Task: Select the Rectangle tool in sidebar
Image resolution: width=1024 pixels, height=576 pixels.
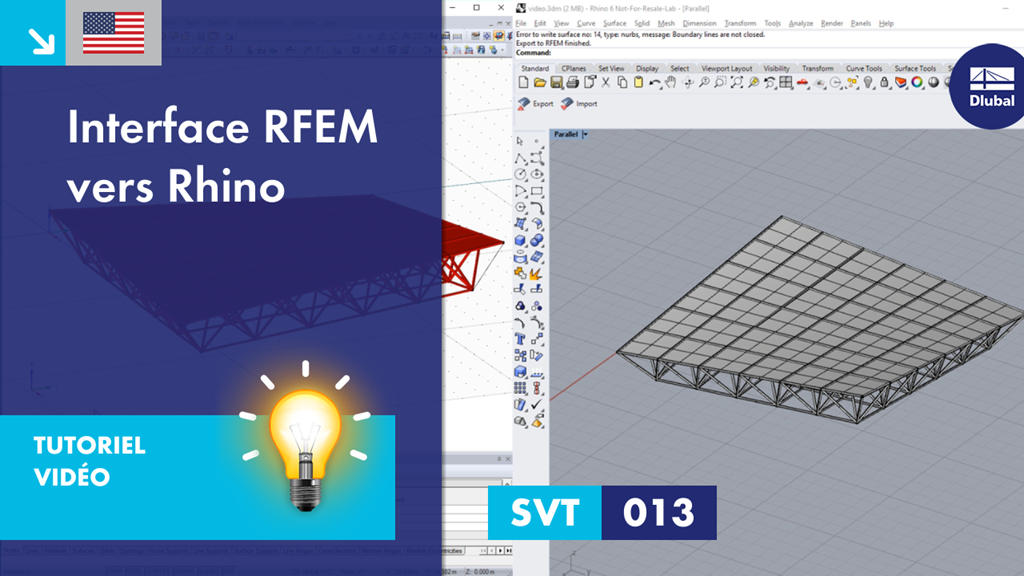Action: 536,191
